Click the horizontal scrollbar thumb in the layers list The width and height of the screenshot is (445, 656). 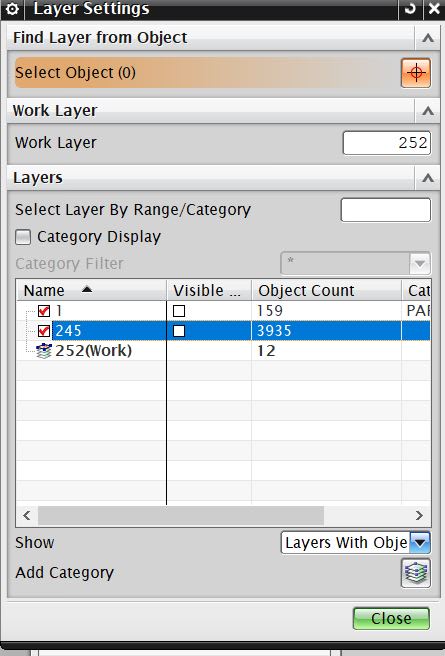click(181, 515)
